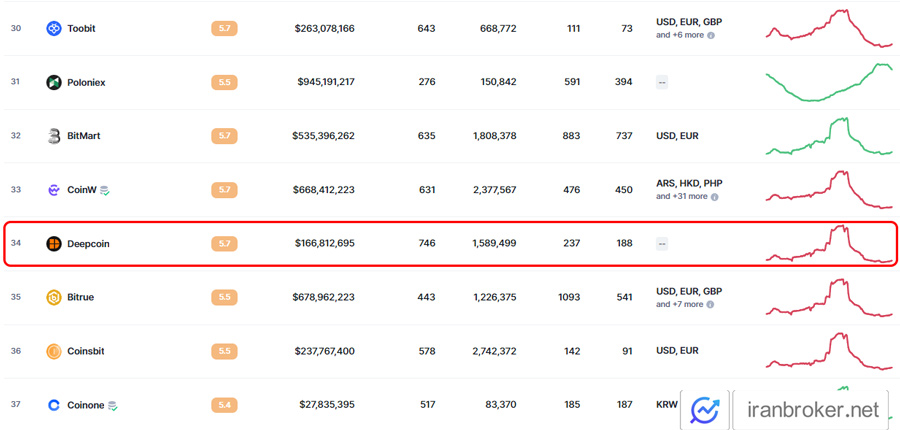Open the CoinW exchange page

click(x=82, y=190)
